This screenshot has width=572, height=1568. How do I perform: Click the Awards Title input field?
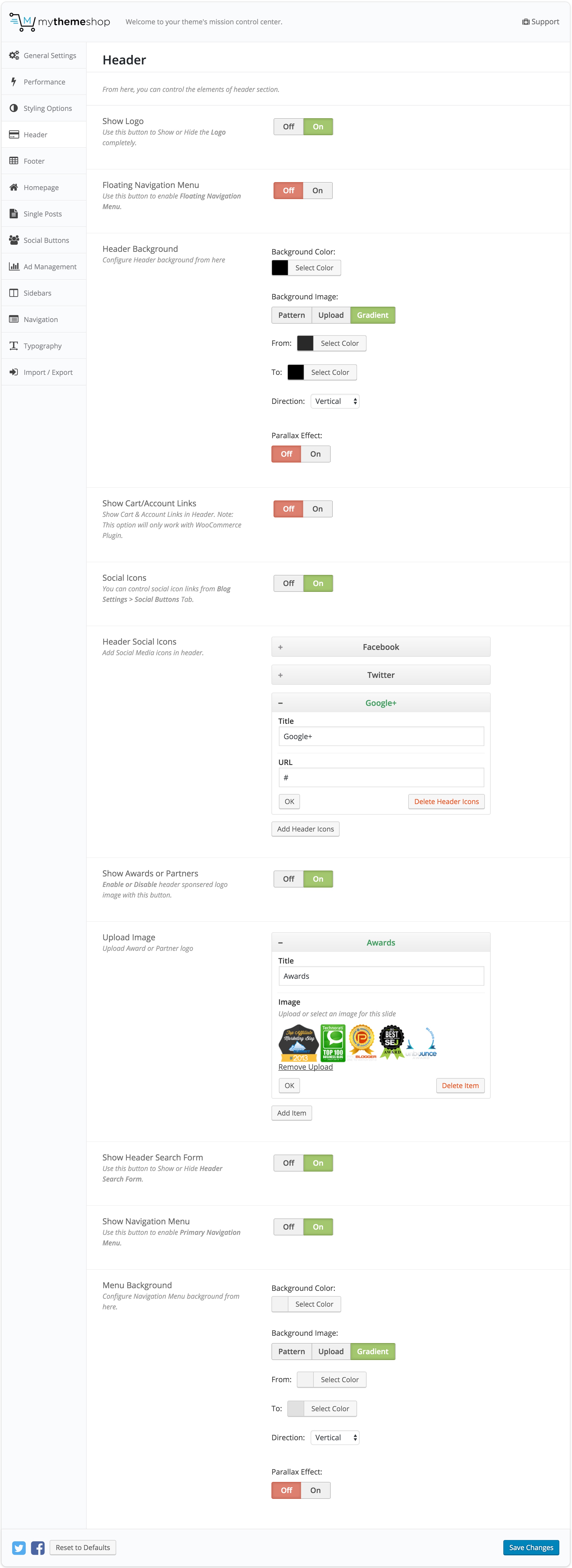[381, 976]
